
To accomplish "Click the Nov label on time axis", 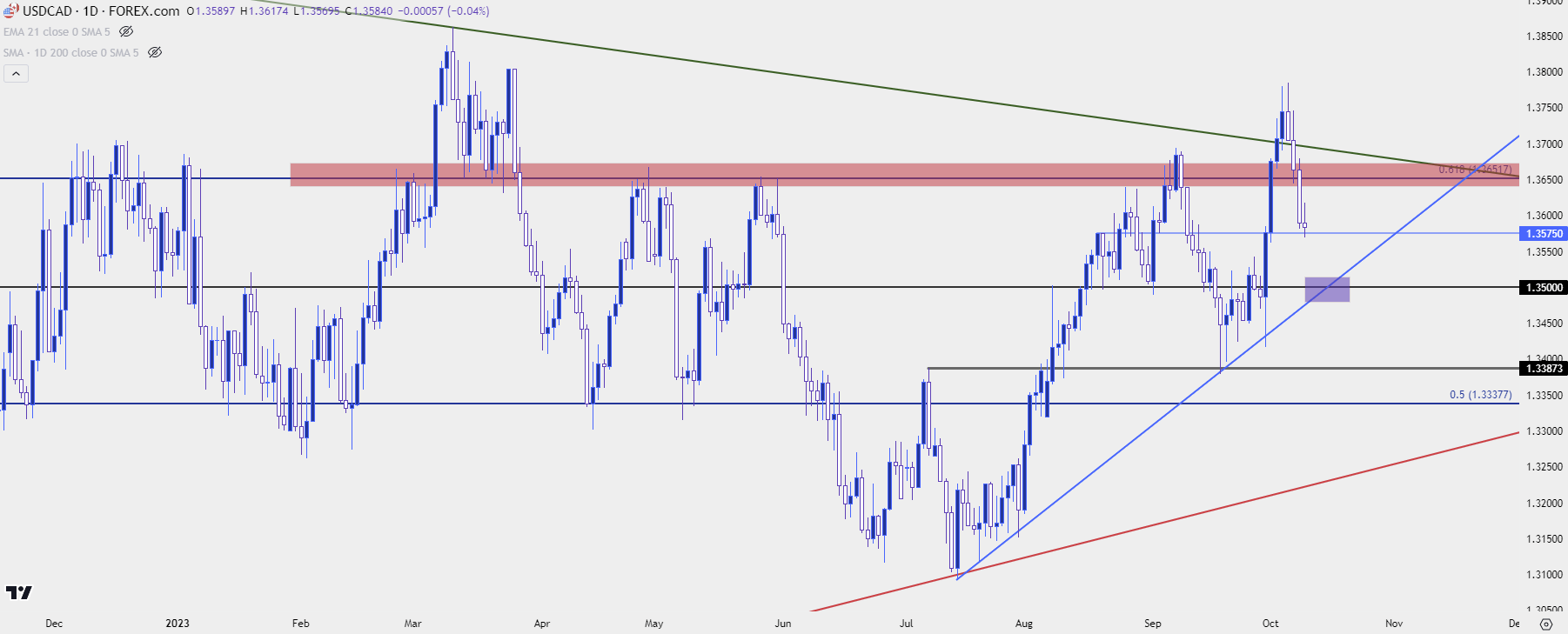I will (1394, 624).
